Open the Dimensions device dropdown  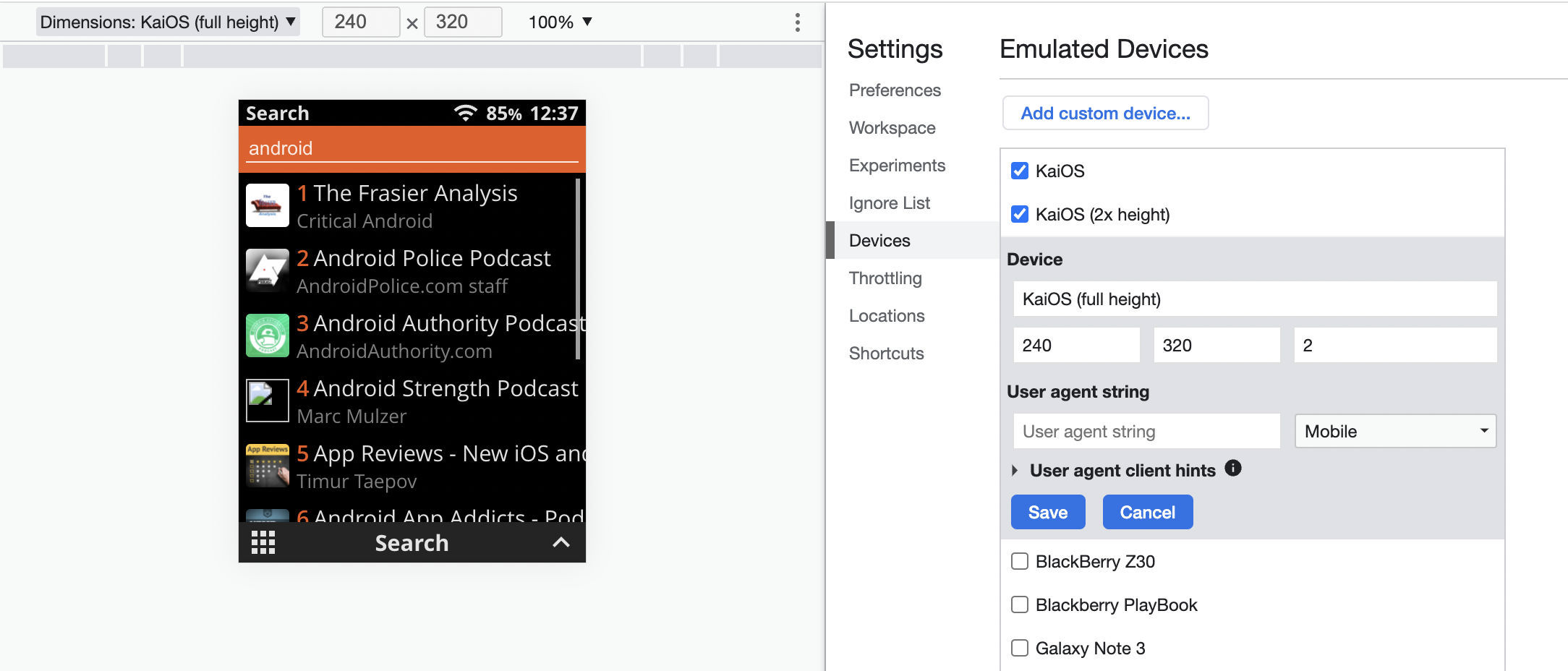168,22
